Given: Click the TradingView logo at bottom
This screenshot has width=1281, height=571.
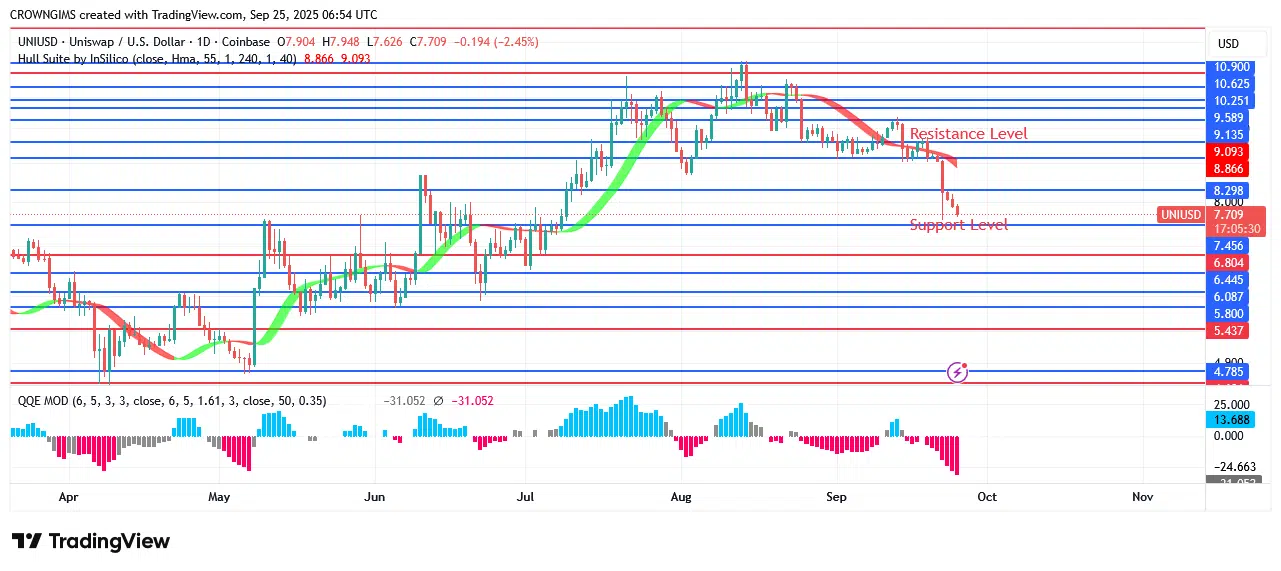Looking at the screenshot, I should coord(91,541).
